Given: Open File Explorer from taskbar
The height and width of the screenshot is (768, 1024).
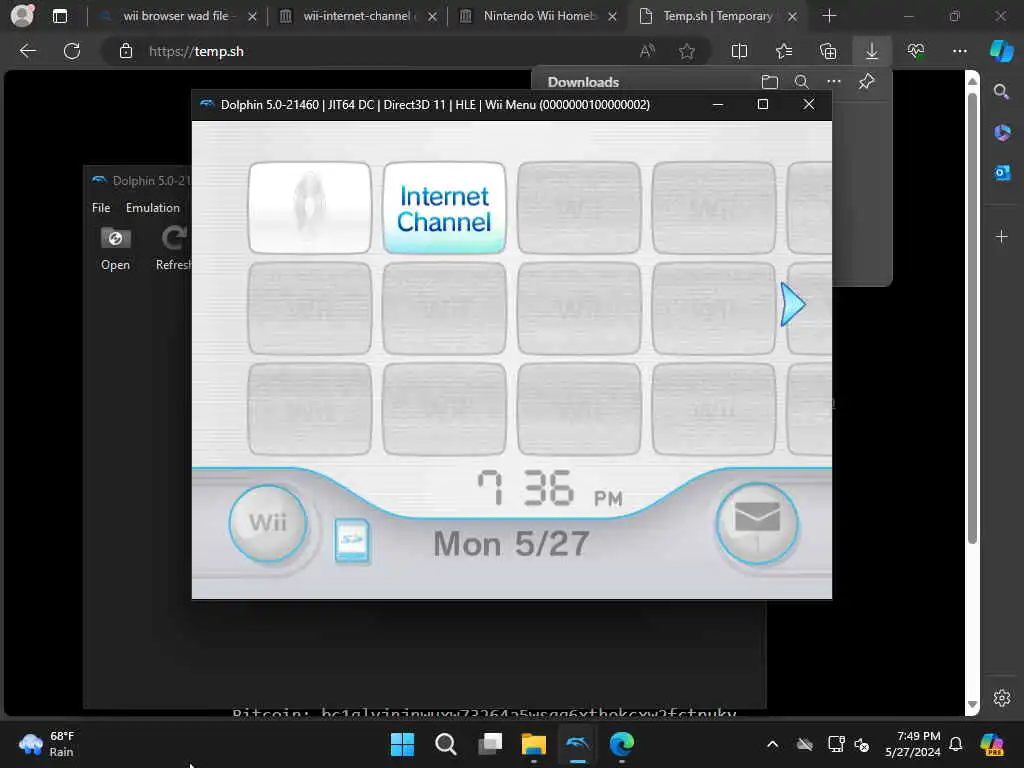Looking at the screenshot, I should pos(534,744).
